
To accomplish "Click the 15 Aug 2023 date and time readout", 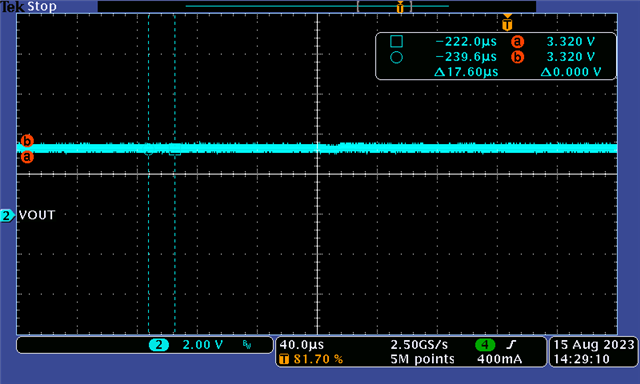I will [593, 352].
